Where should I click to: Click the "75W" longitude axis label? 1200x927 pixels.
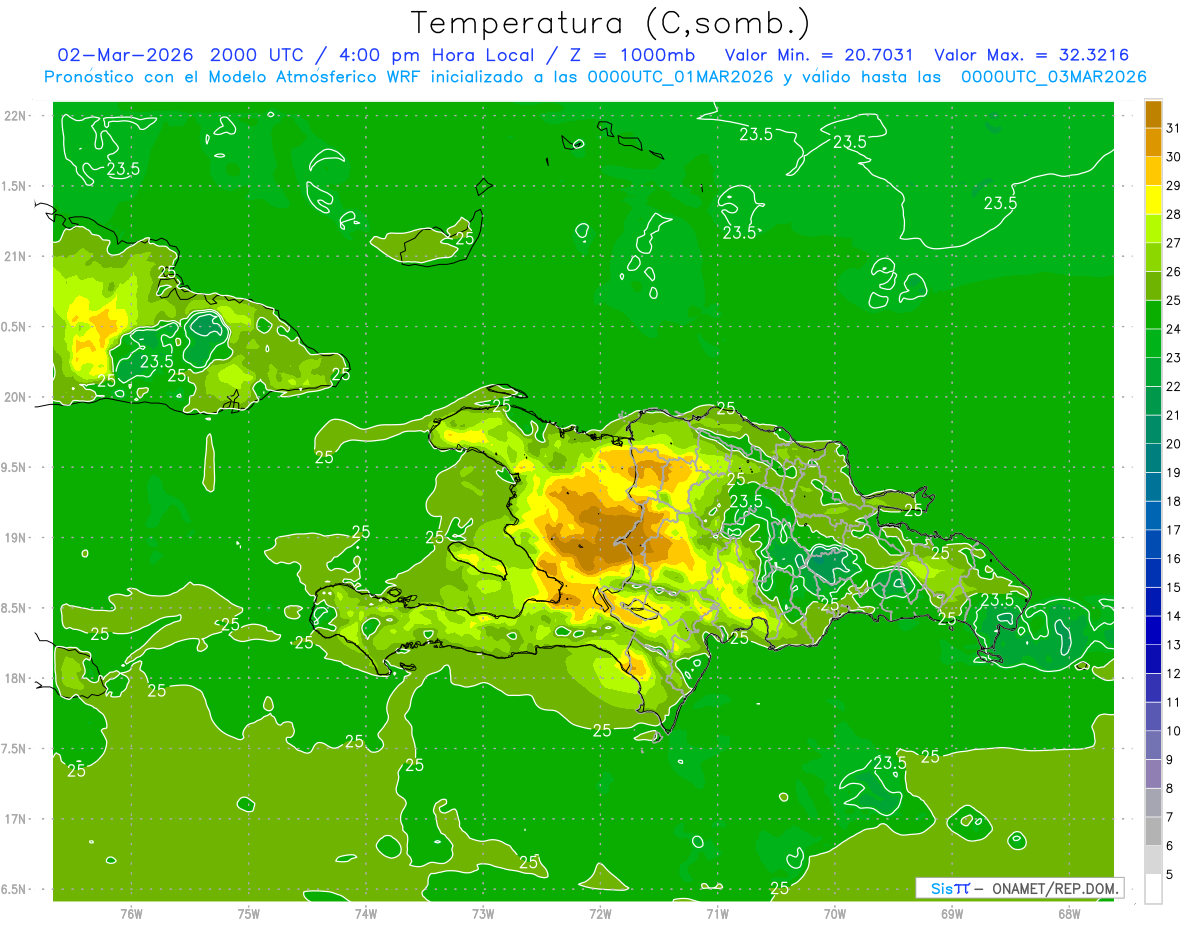point(249,913)
